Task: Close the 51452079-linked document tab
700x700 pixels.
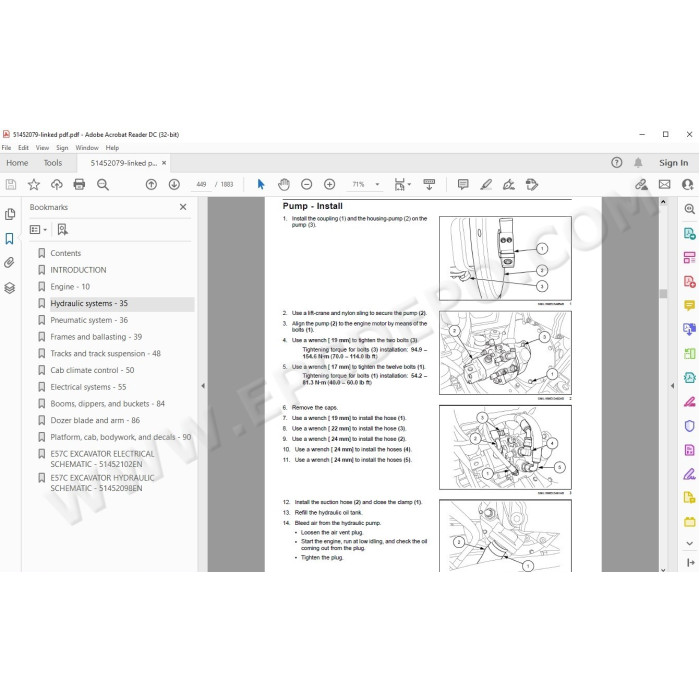Action: (x=164, y=163)
